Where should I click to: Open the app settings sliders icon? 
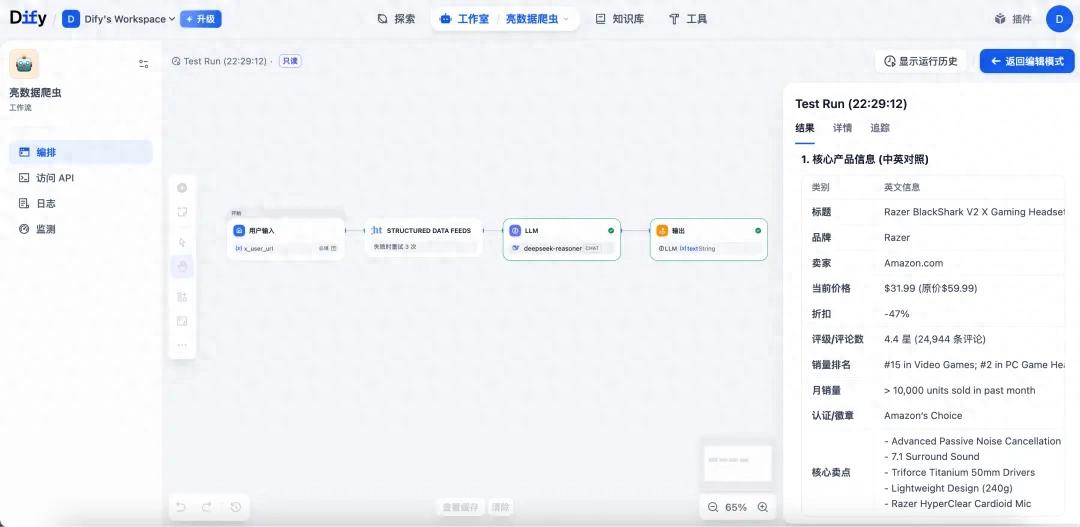[x=143, y=64]
